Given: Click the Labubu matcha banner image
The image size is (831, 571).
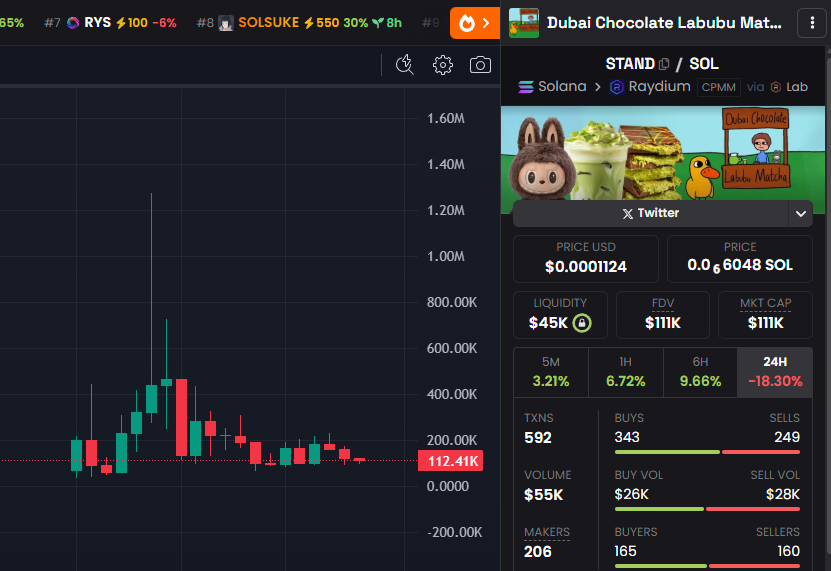Looking at the screenshot, I should (x=662, y=153).
